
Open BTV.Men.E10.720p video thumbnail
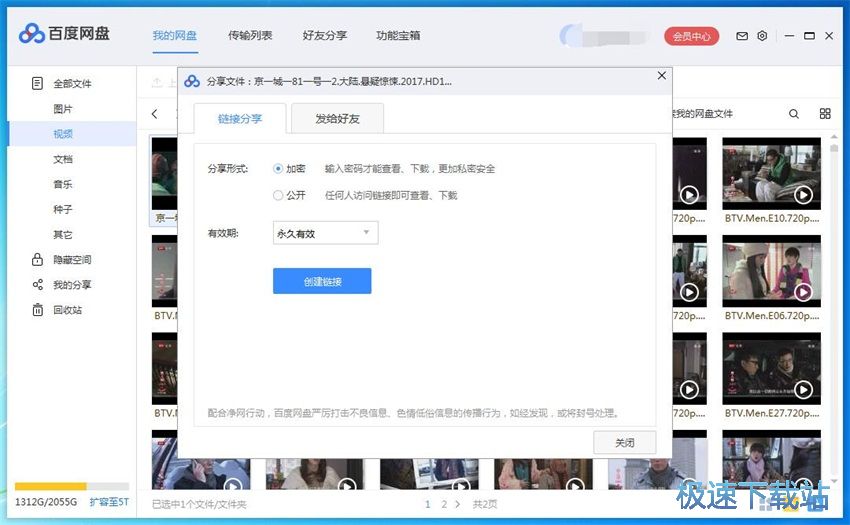coord(771,174)
